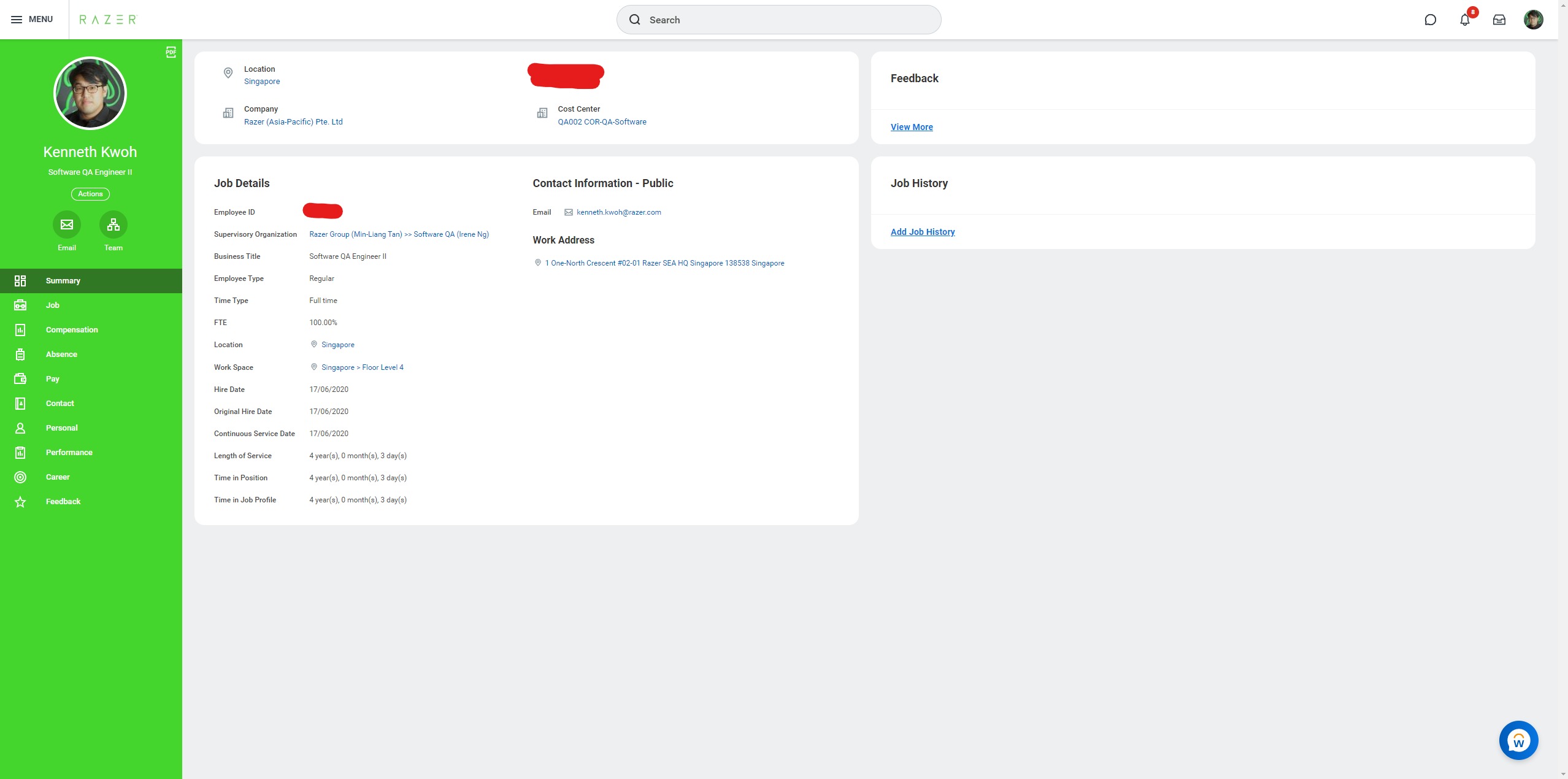Open the floating Workday assistant button

tap(1518, 740)
